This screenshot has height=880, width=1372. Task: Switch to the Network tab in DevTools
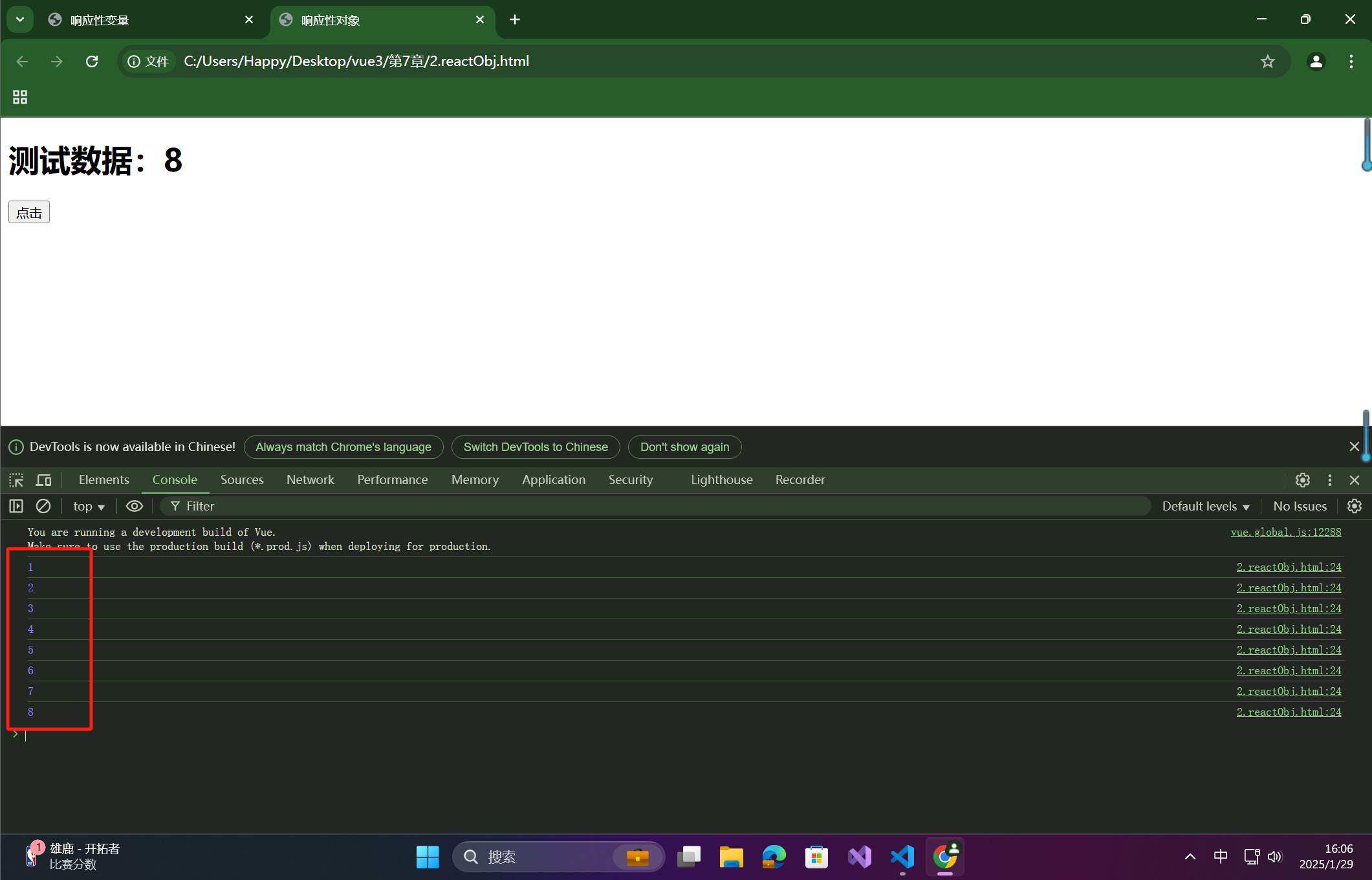click(x=310, y=479)
